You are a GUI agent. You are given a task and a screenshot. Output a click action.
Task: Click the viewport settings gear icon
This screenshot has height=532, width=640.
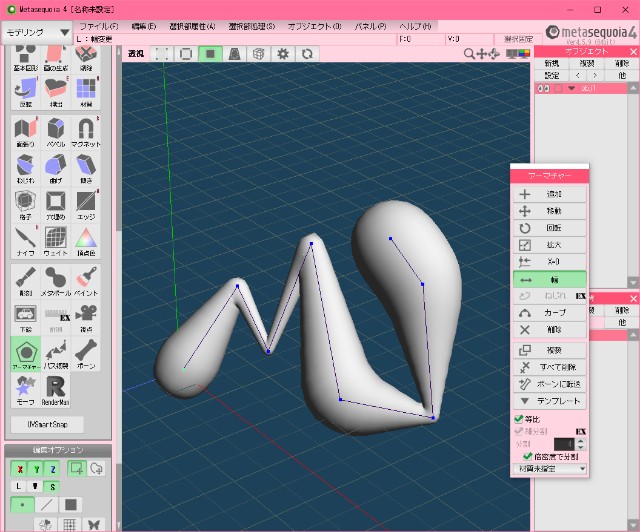282,53
